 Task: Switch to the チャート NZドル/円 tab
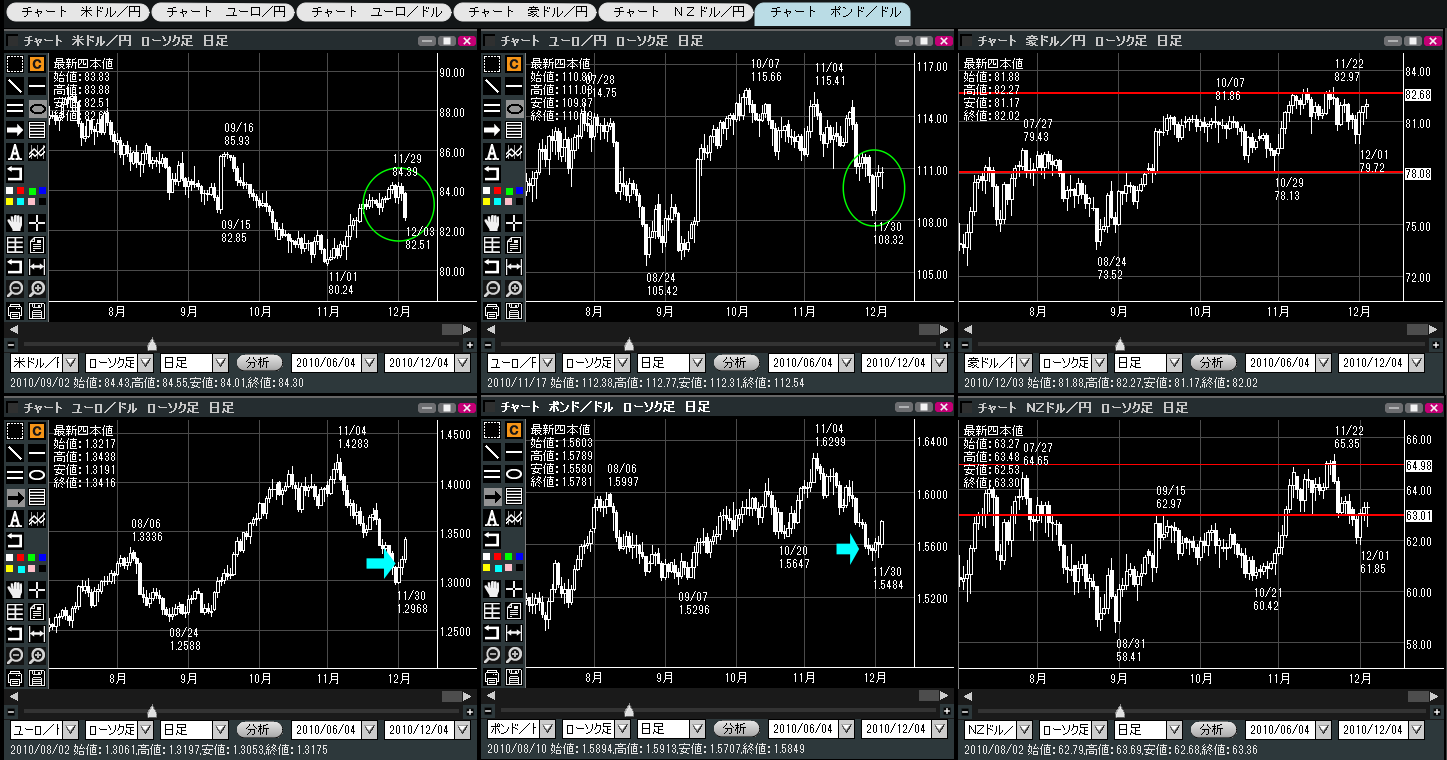676,13
